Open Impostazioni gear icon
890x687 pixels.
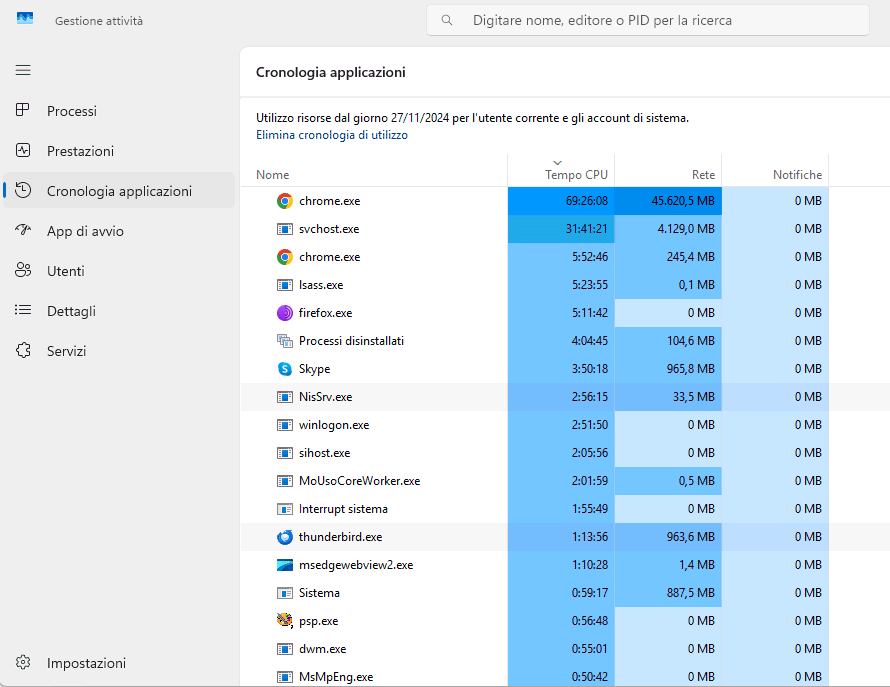pos(23,663)
